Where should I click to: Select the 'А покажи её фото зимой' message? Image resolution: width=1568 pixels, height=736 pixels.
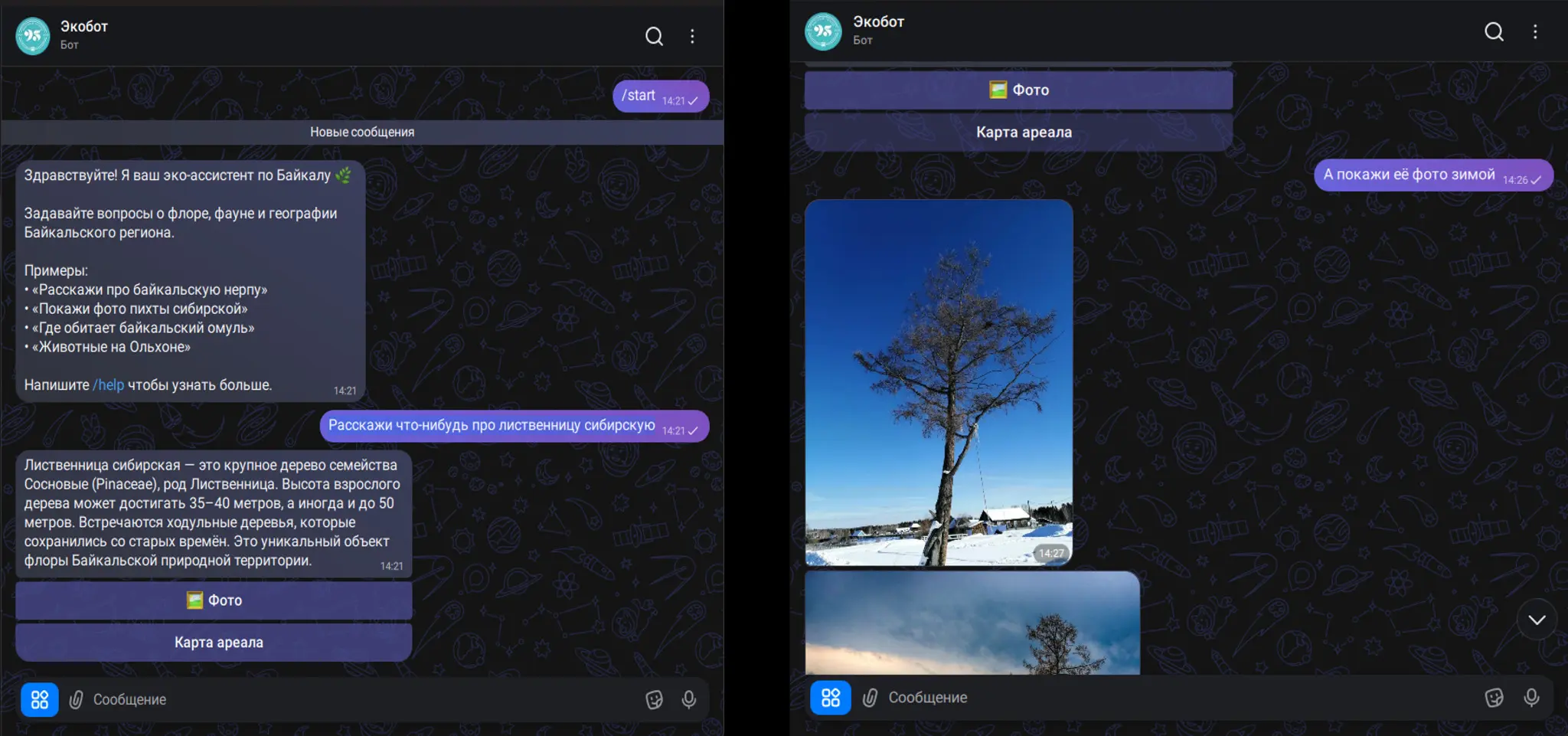[x=1433, y=175]
